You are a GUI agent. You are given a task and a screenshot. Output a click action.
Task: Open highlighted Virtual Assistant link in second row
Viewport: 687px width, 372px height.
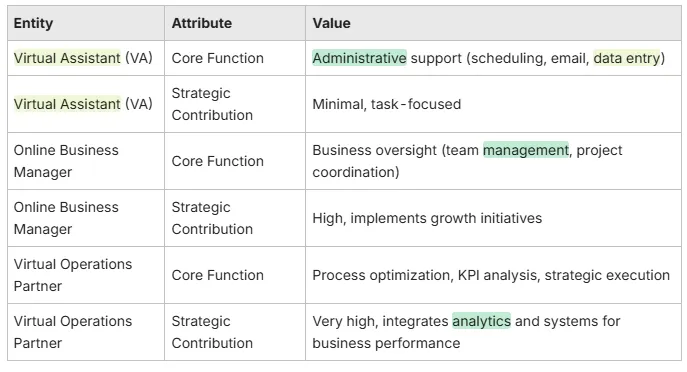point(67,104)
